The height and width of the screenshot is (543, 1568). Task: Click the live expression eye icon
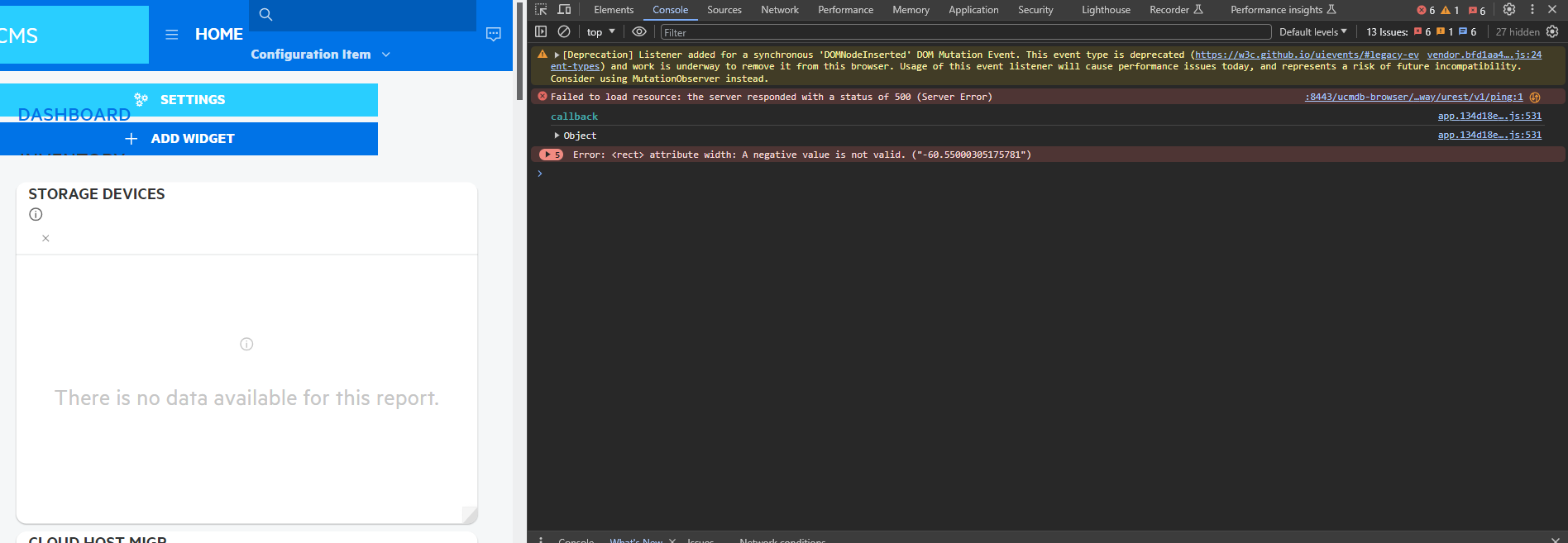coord(639,31)
